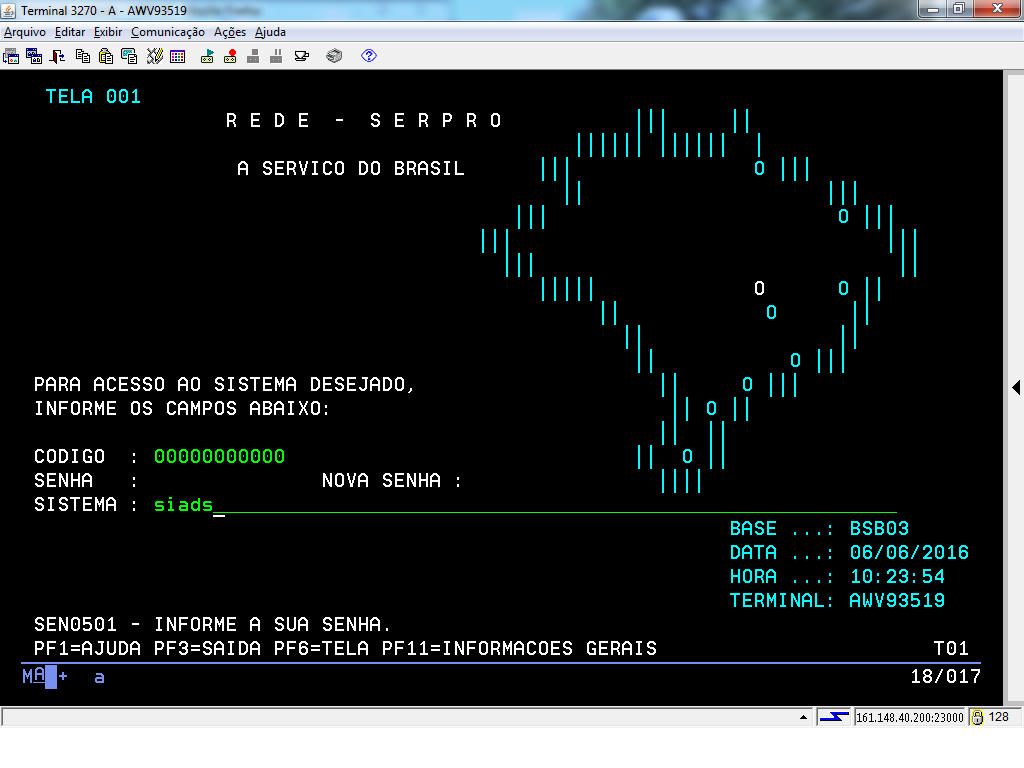Click the PF11=INFORMACOES GERAIS text

click(x=519, y=648)
